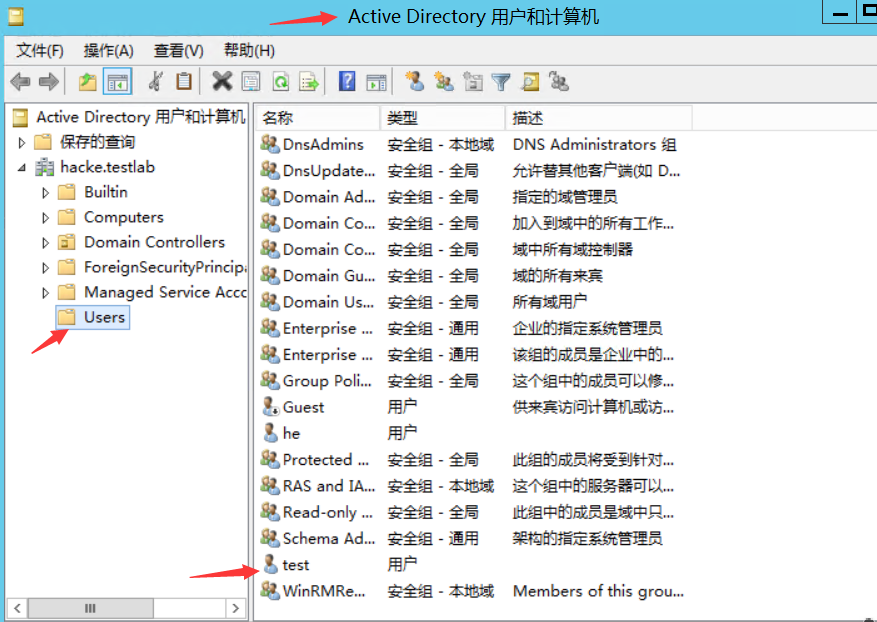Select the Schema Ad... group
Image resolution: width=877 pixels, height=622 pixels.
coord(329,539)
